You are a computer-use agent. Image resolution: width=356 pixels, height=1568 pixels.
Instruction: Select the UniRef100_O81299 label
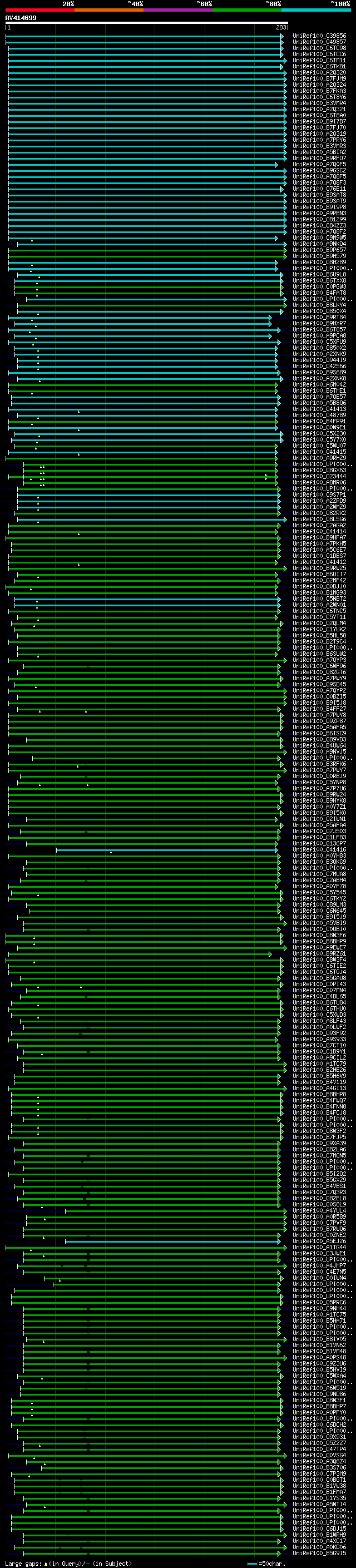pyautogui.click(x=319, y=219)
